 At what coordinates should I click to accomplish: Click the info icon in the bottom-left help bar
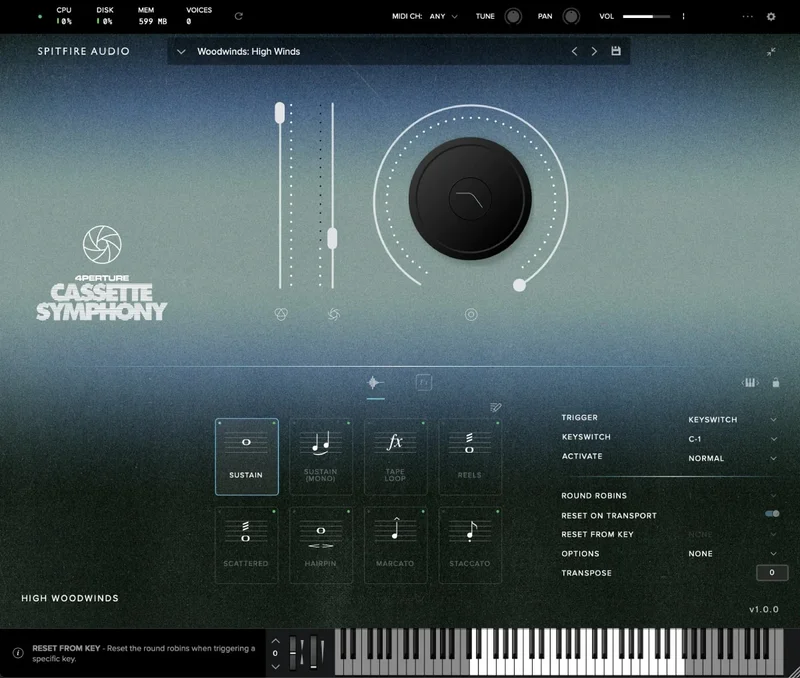[18, 653]
